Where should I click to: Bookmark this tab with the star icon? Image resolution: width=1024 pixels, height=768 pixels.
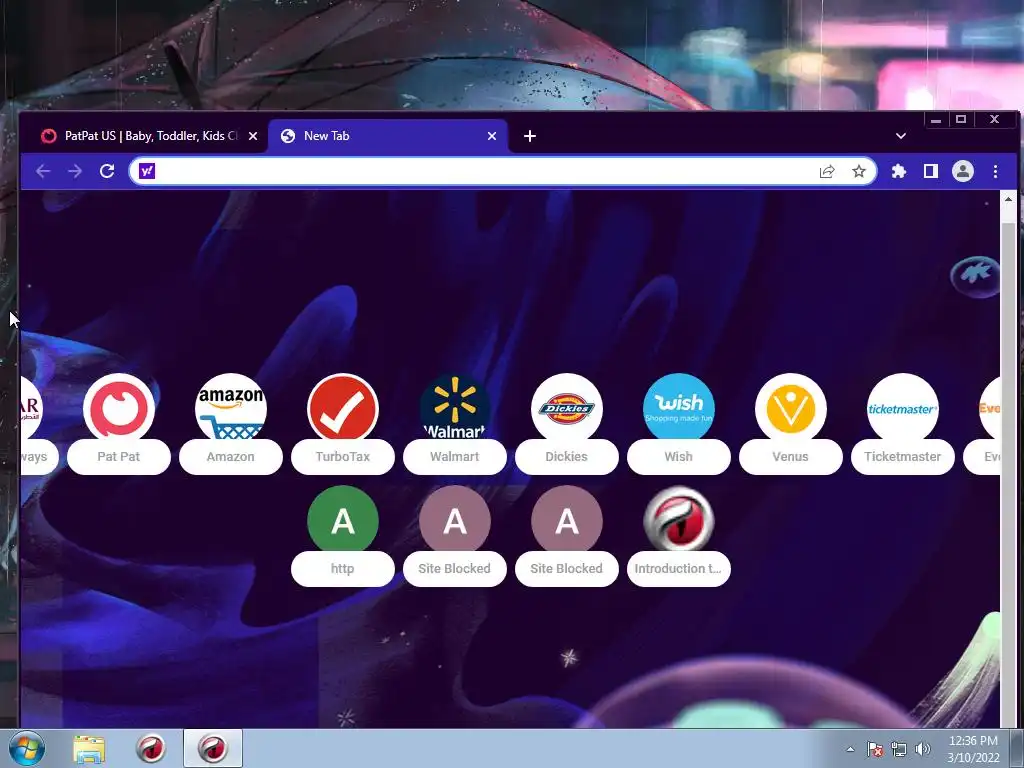859,171
